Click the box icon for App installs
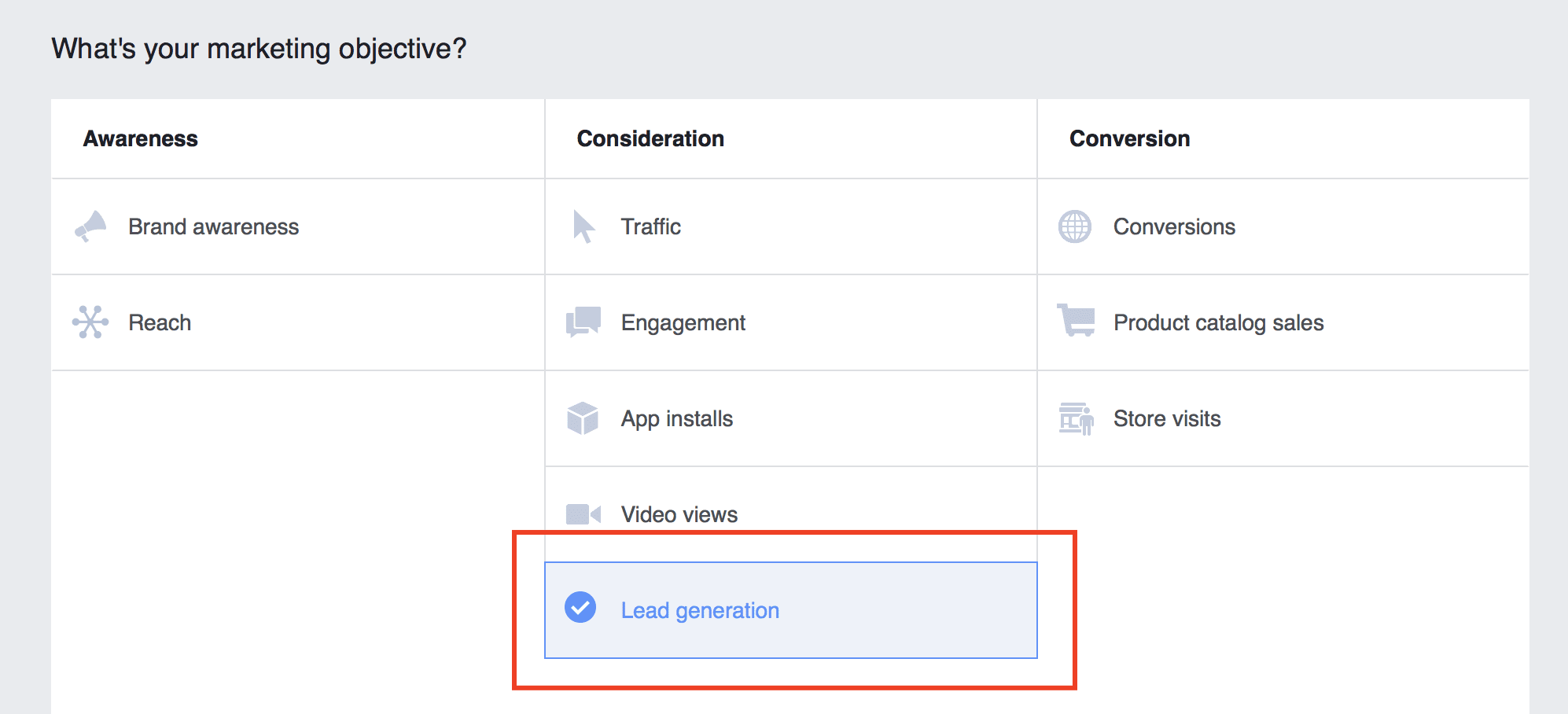Image resolution: width=1568 pixels, height=714 pixels. point(583,418)
